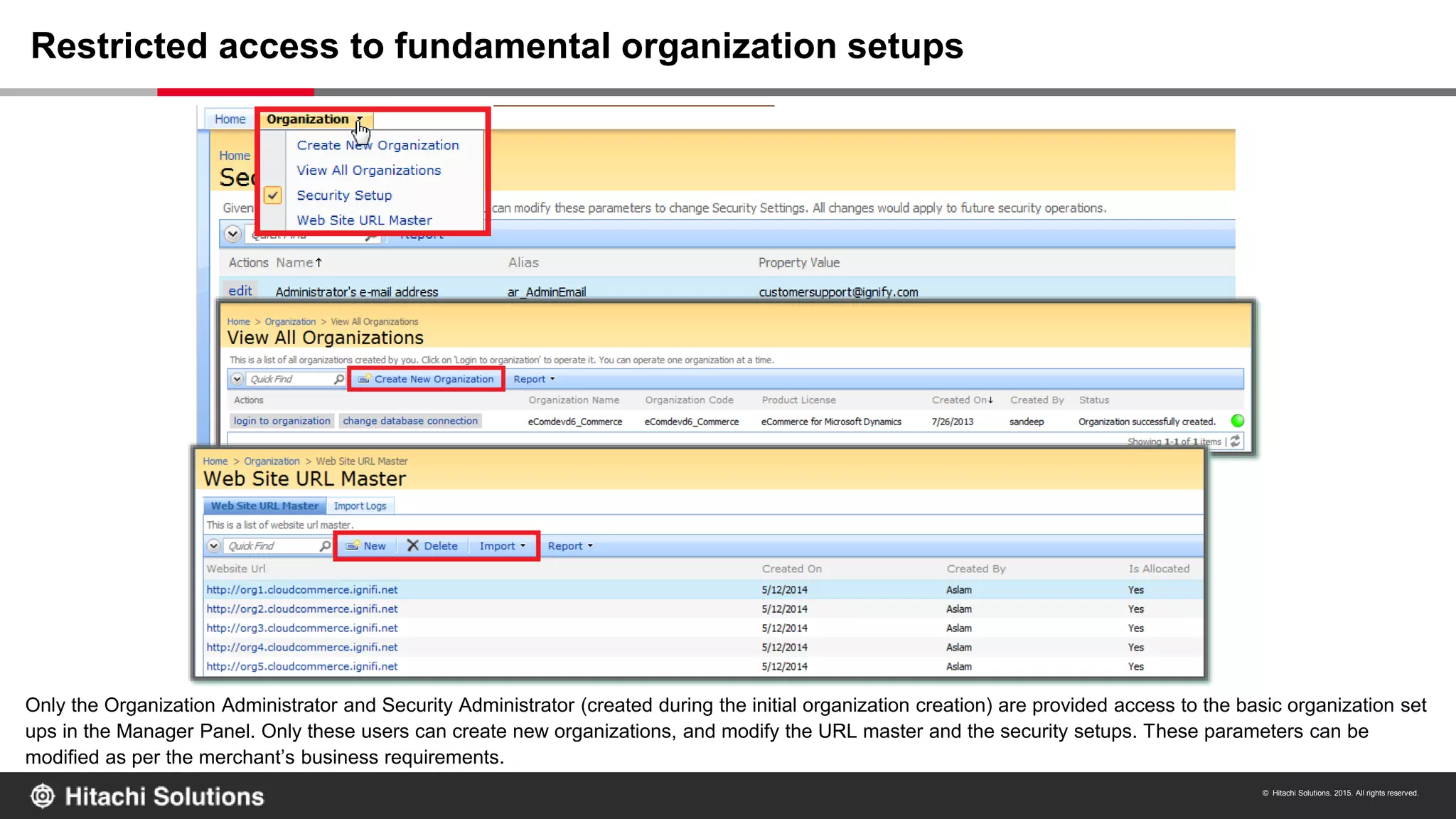1456x819 pixels.
Task: Select Create New Organization menu entry
Action: pyautogui.click(x=378, y=145)
